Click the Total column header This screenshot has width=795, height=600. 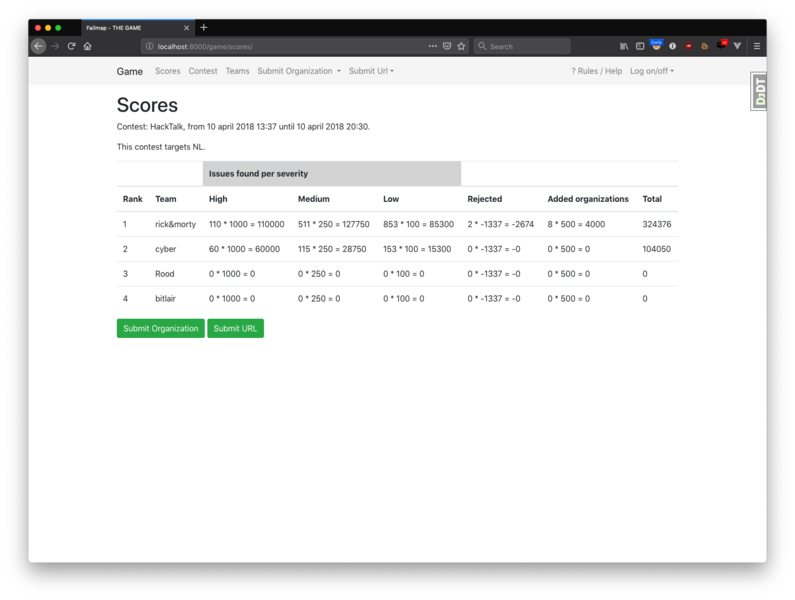(652, 199)
